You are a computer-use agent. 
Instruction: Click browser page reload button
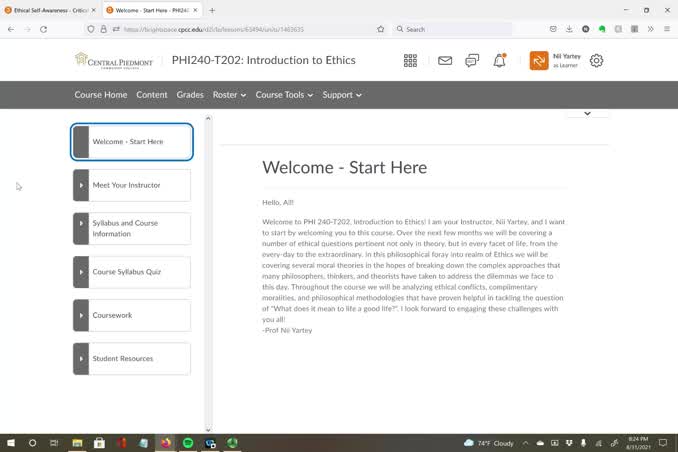coord(43,29)
